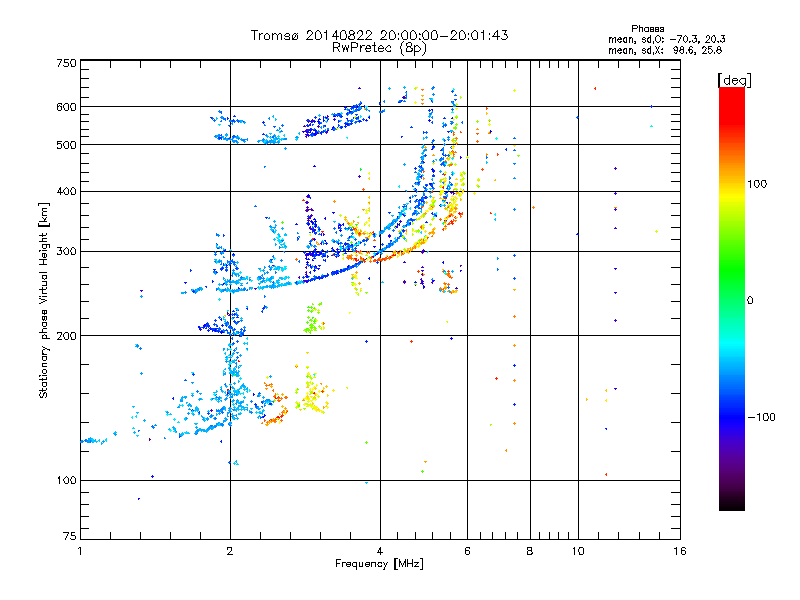The image size is (800, 600).
Task: Click the phase color scale bar
Action: pos(732,299)
